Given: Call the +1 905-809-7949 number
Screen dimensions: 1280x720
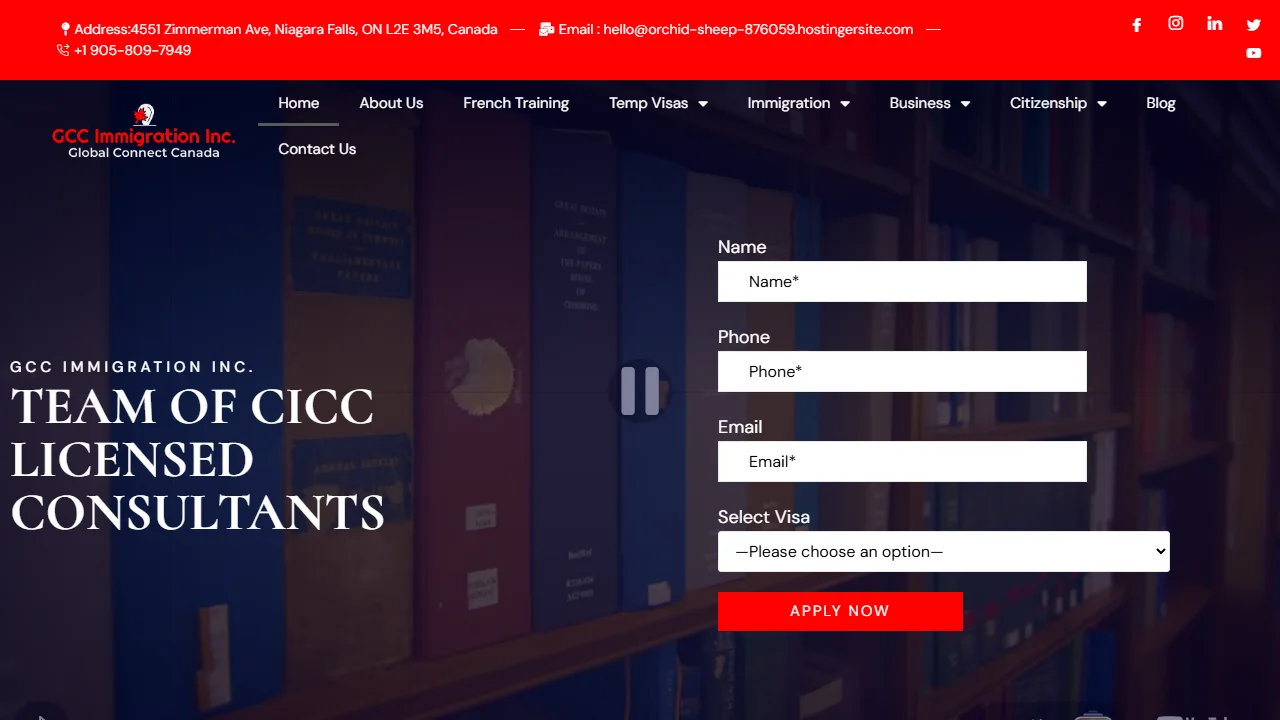Looking at the screenshot, I should point(133,50).
